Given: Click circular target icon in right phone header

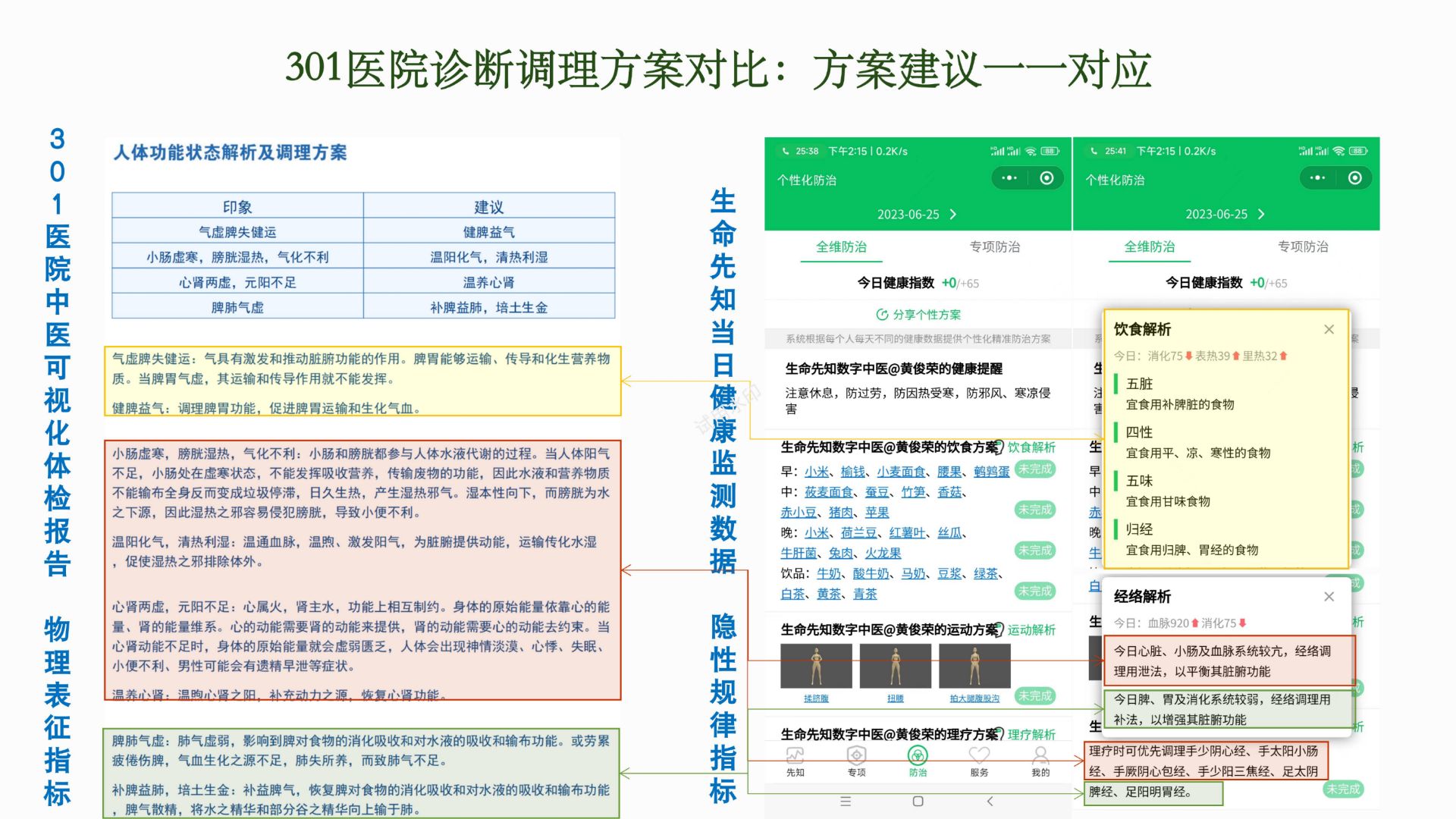Looking at the screenshot, I should click(x=1354, y=178).
